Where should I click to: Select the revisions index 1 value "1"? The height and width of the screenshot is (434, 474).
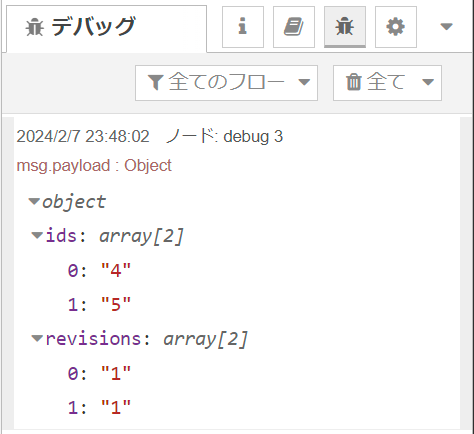tap(116, 407)
